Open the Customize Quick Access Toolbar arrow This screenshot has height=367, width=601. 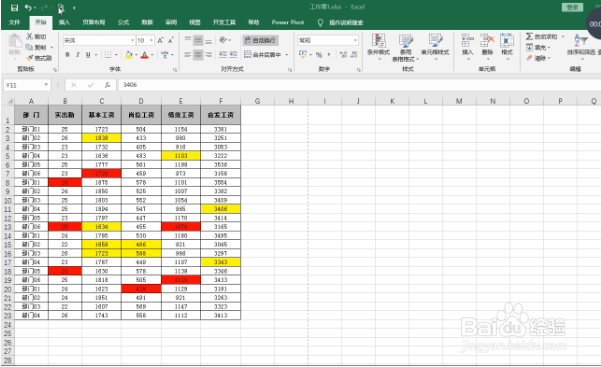tap(74, 8)
